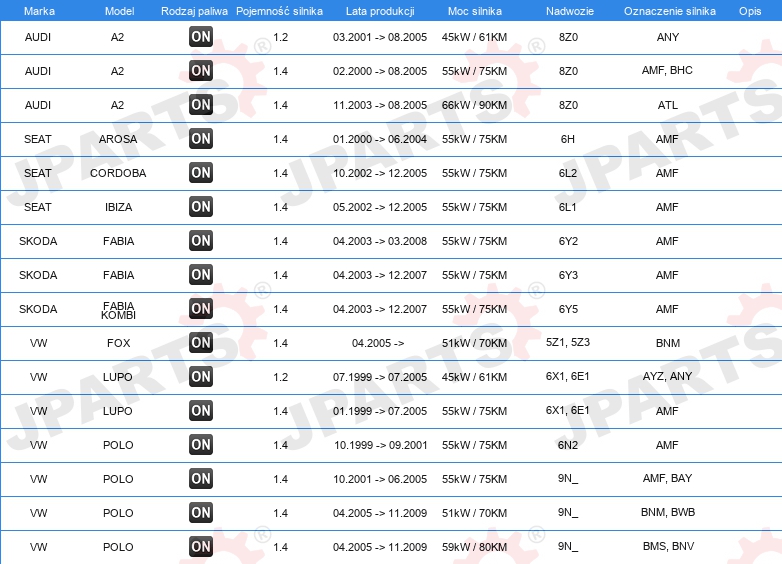
Task: Click the ON icon in the Polo AMF, BAY row
Action: point(201,478)
